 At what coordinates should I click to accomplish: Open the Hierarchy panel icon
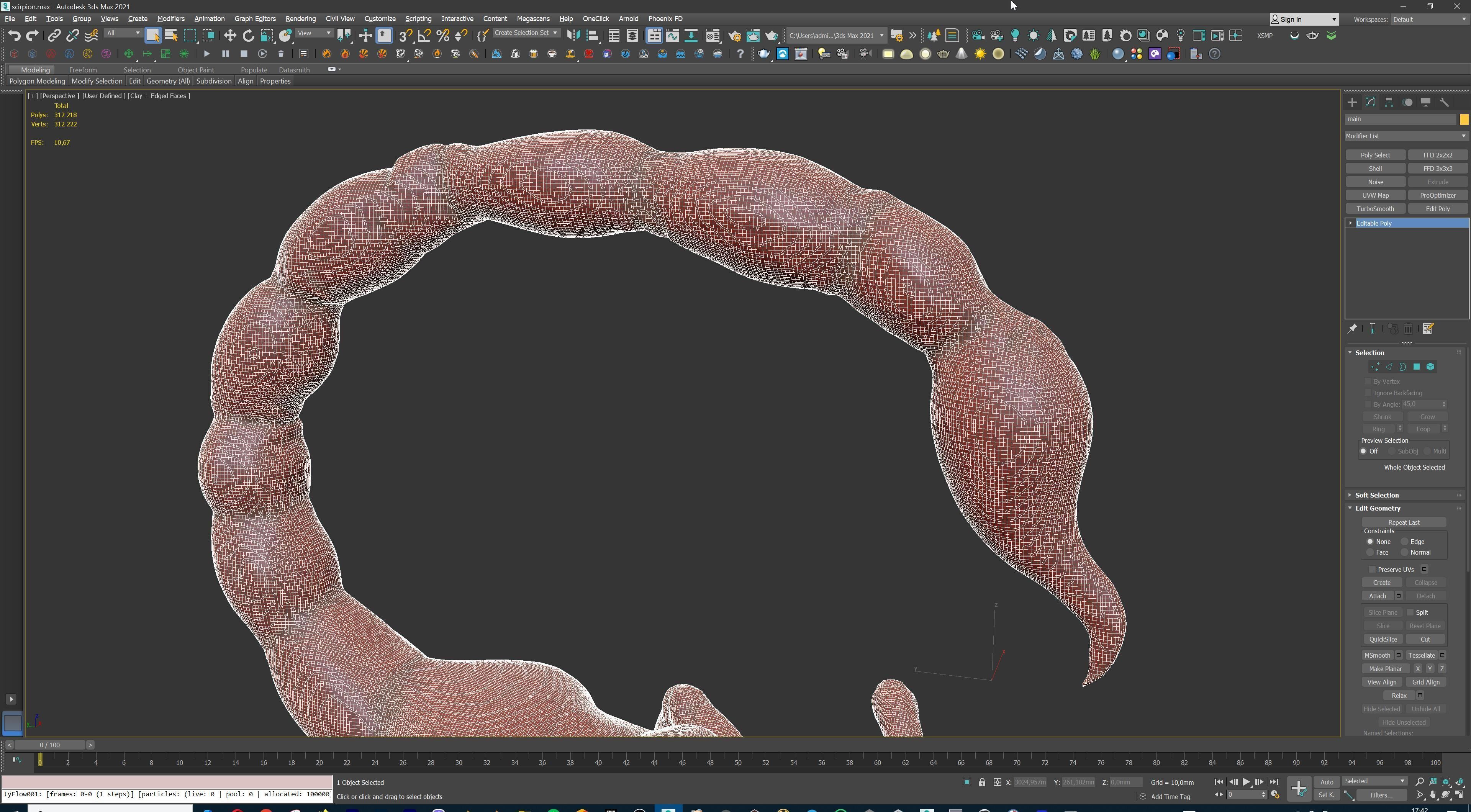click(1389, 102)
